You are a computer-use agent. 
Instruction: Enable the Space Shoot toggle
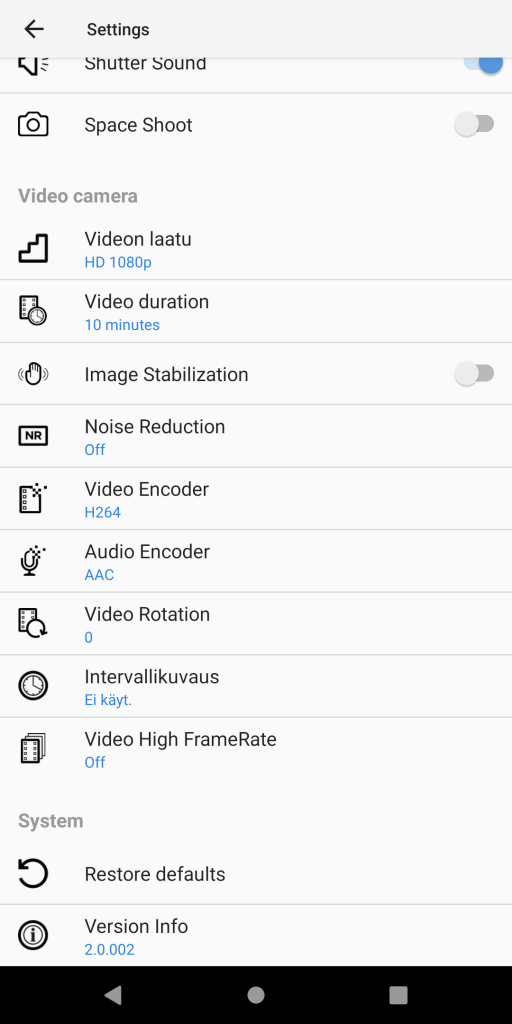tap(474, 124)
